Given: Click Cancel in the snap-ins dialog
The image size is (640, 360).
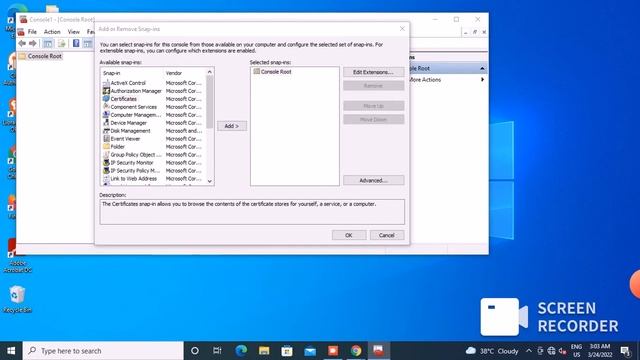Looking at the screenshot, I should (x=387, y=235).
